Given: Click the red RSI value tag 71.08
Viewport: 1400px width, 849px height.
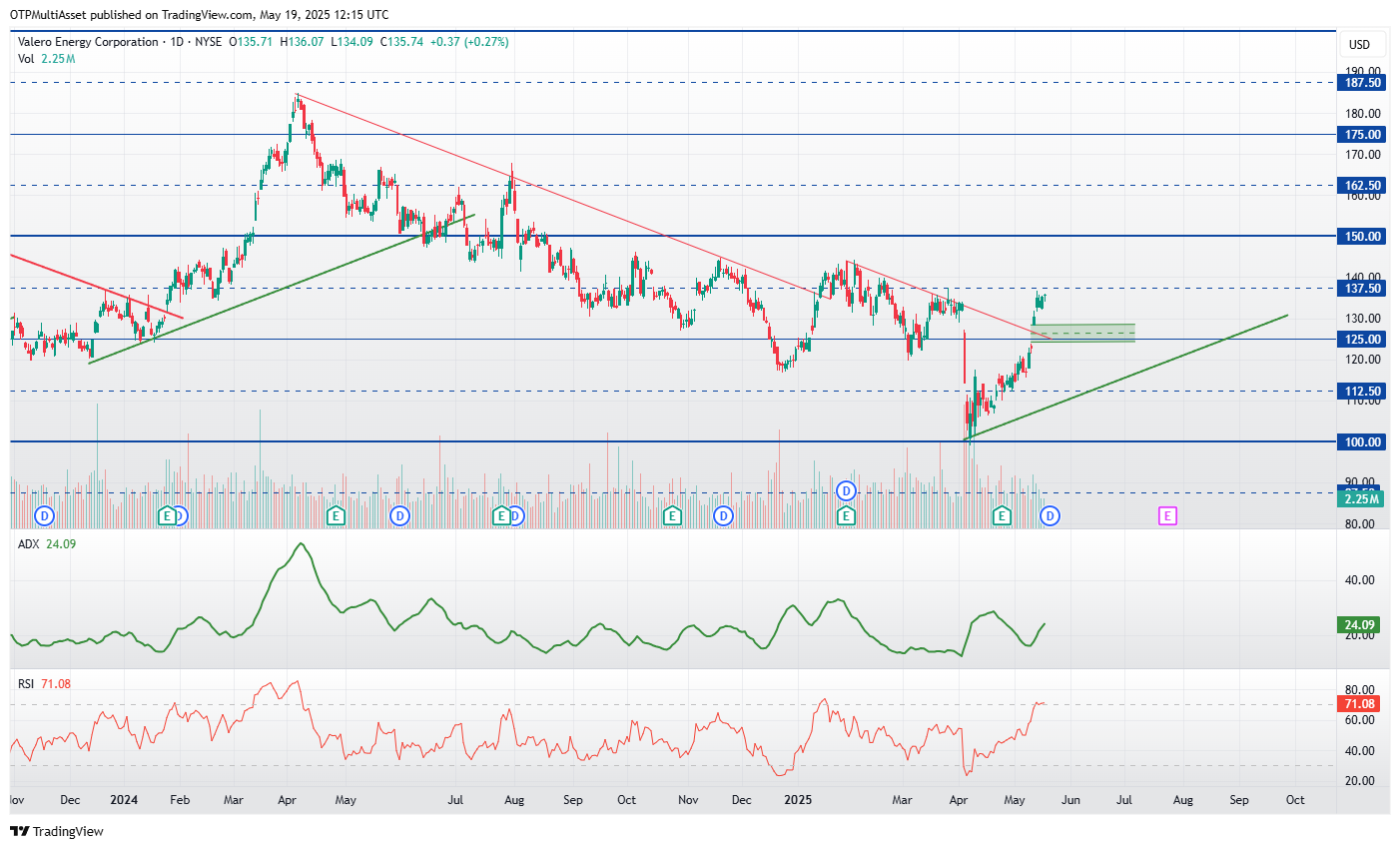Looking at the screenshot, I should coord(1360,704).
